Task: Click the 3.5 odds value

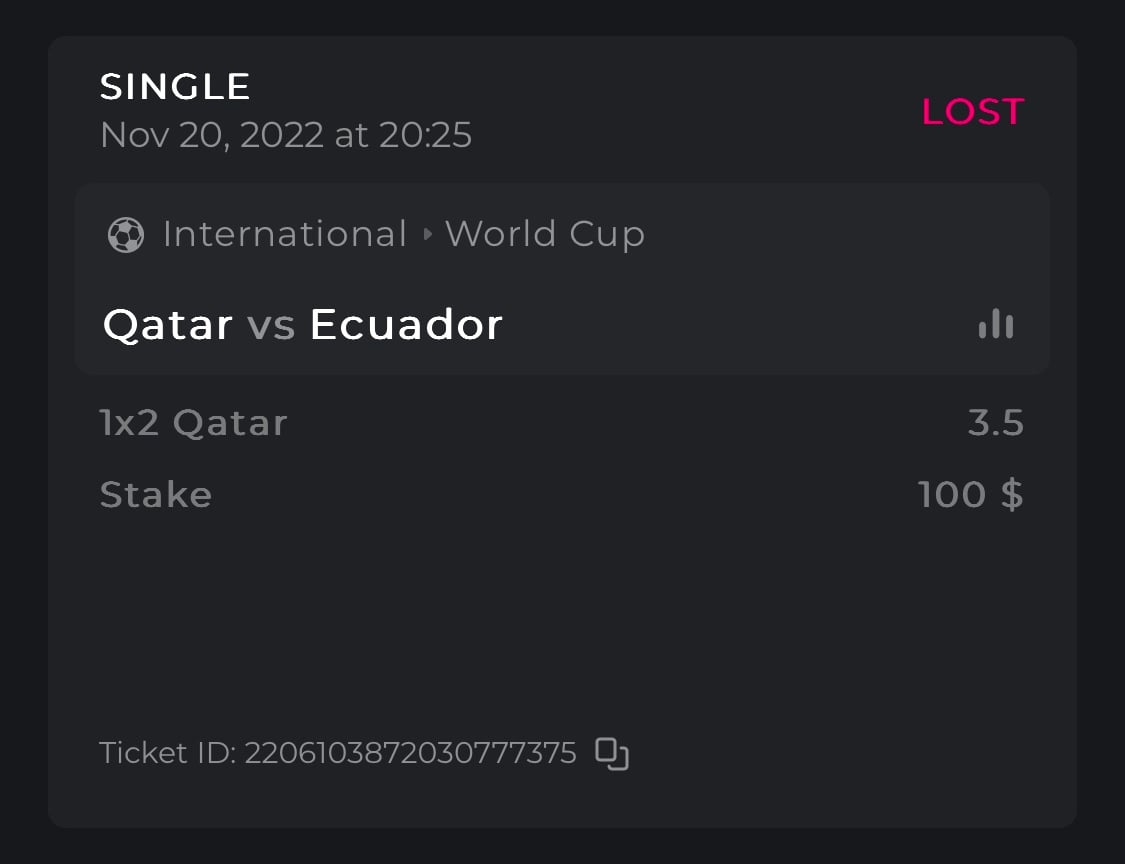Action: tap(996, 423)
